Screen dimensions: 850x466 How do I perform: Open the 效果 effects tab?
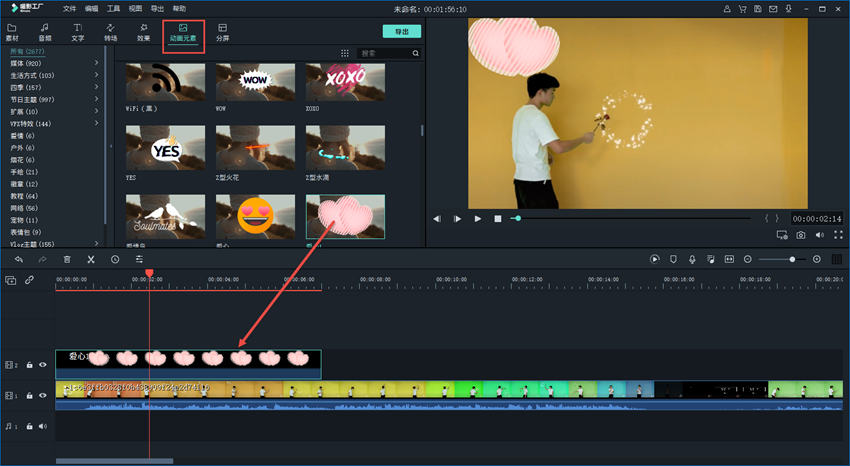[x=143, y=33]
